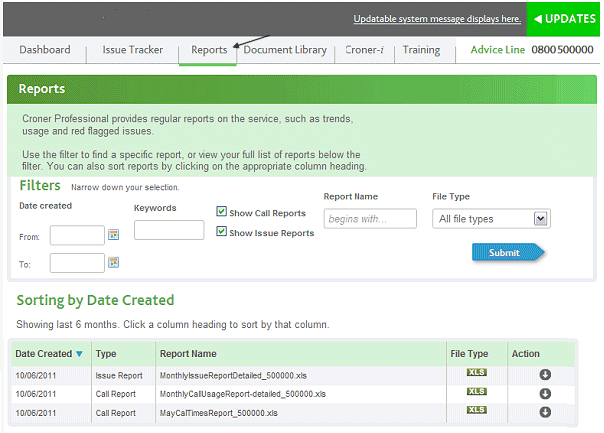The height and width of the screenshot is (433, 604).
Task: Download MonthlyCallUsageReport-detailed_500000.xls using its arrow icon
Action: click(545, 394)
